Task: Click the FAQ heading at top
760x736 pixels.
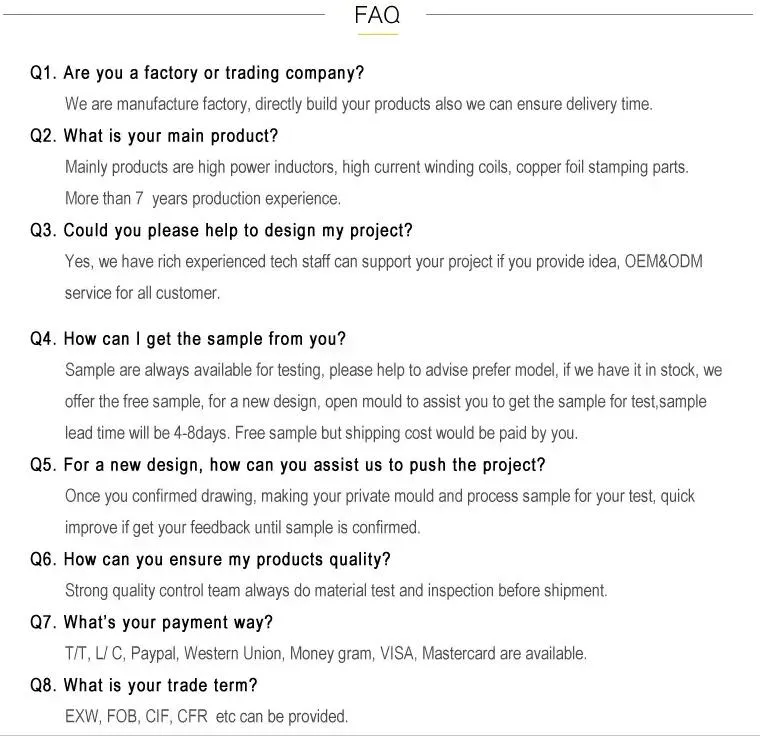Action: pyautogui.click(x=377, y=15)
